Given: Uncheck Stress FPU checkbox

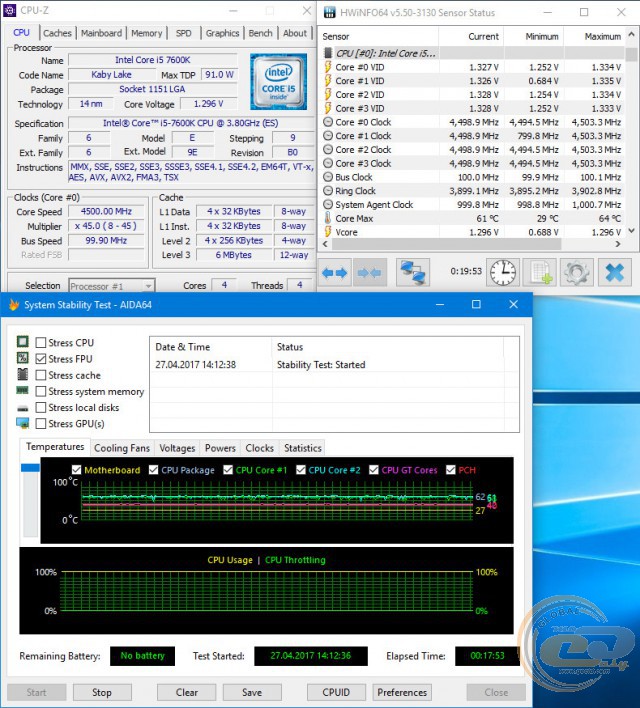Looking at the screenshot, I should [x=41, y=359].
